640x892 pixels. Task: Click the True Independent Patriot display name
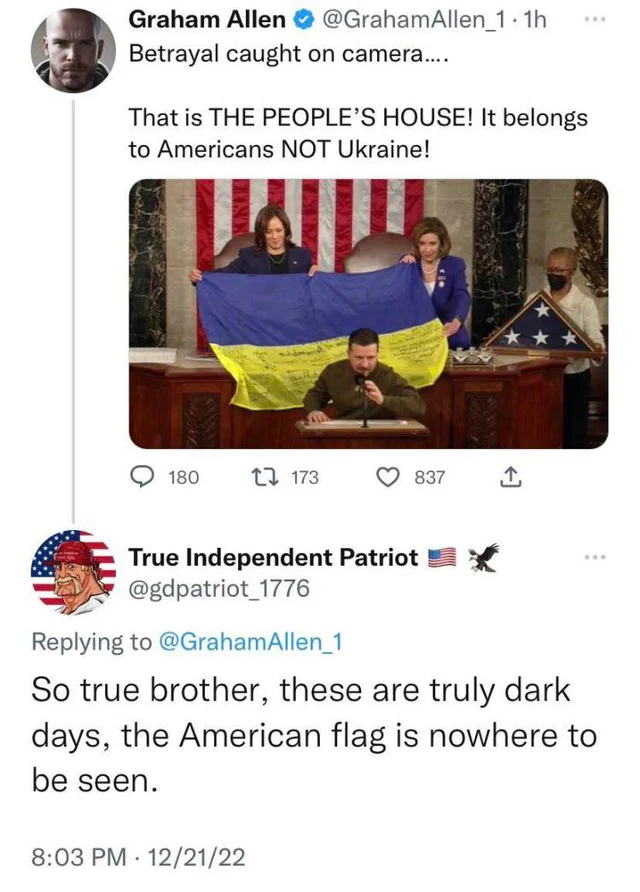click(273, 558)
